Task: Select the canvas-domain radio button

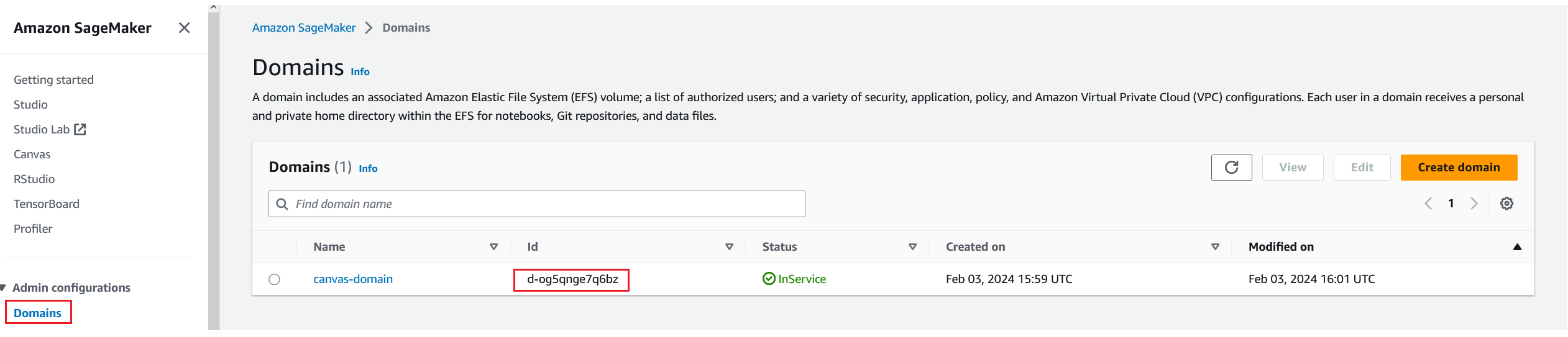Action: click(x=274, y=279)
